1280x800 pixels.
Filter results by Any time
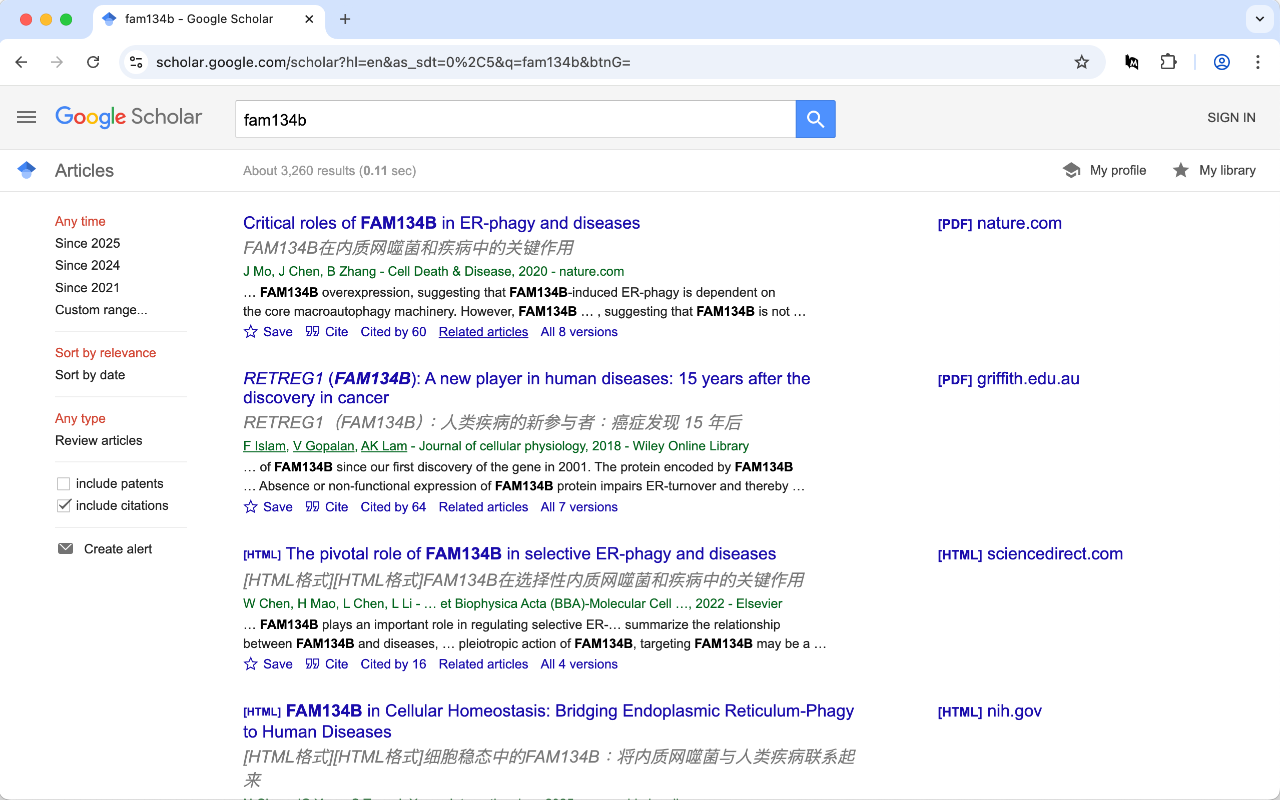click(80, 221)
